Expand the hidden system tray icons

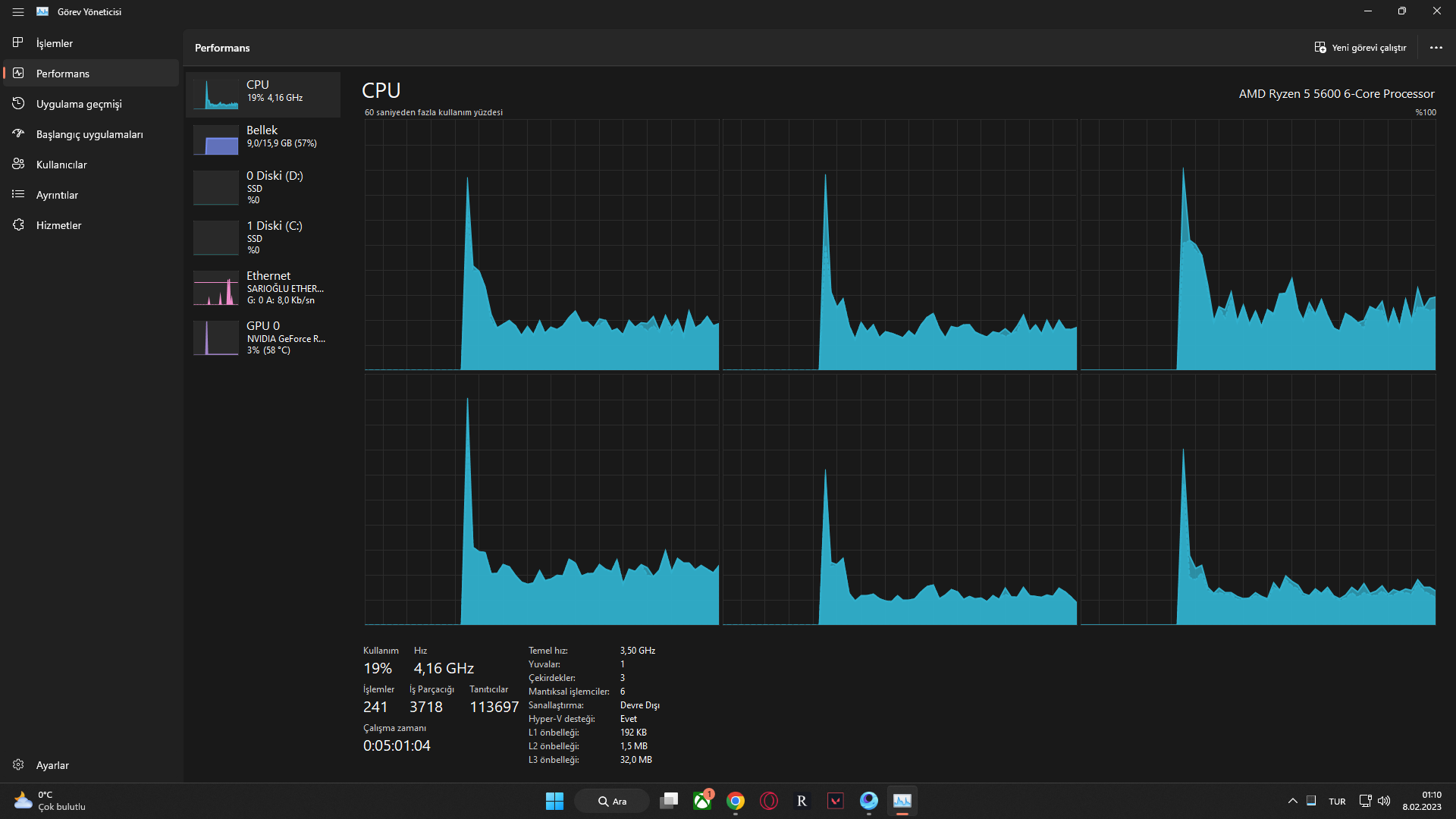click(x=1293, y=801)
